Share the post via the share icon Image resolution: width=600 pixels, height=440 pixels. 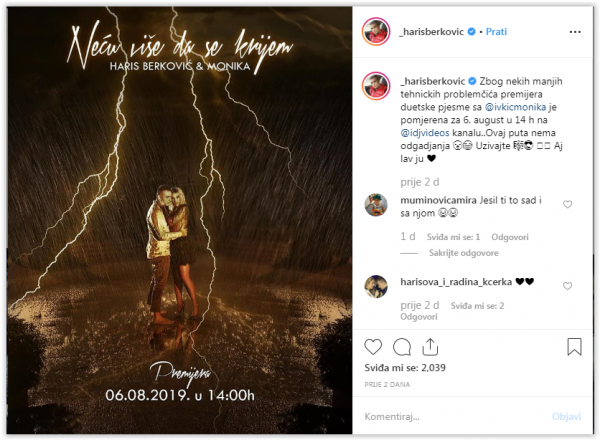pos(430,347)
